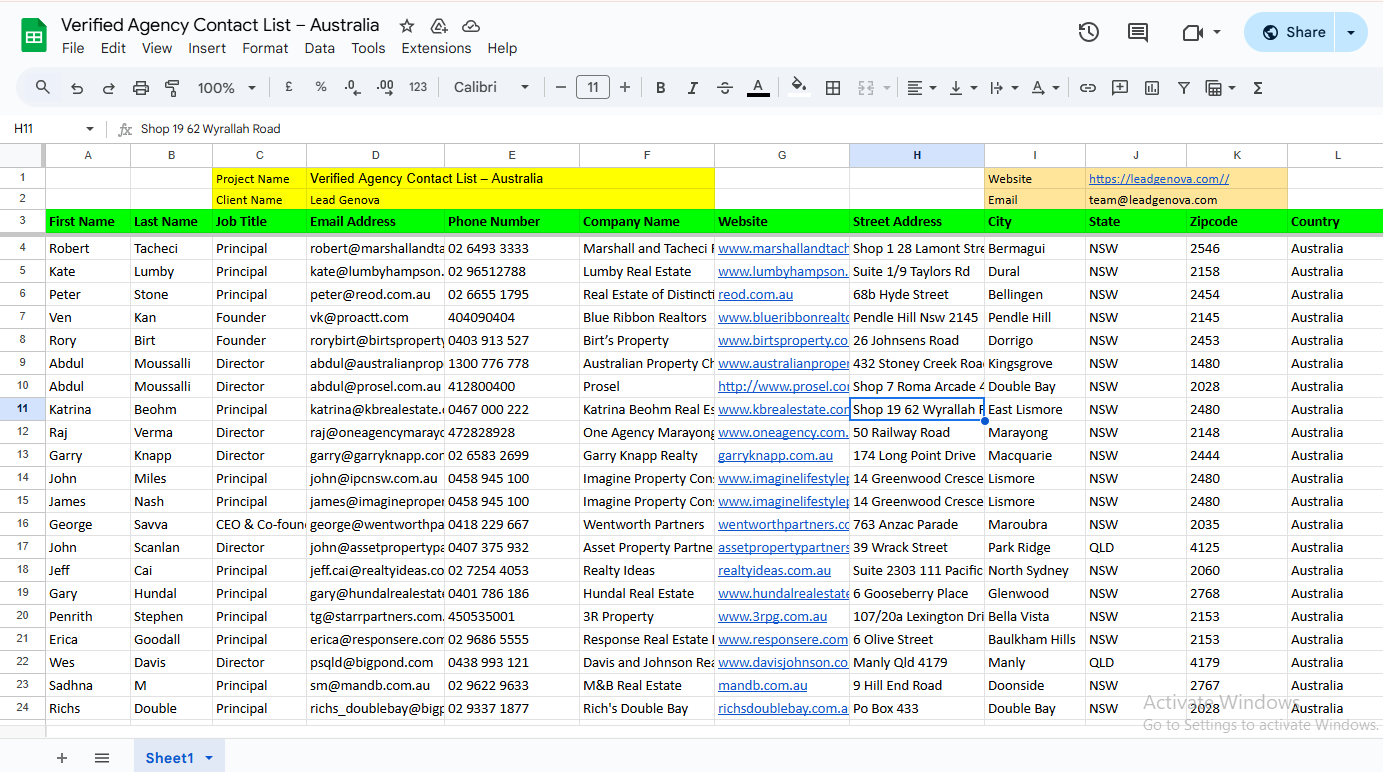This screenshot has height=772, width=1383.
Task: Open the search menus magnifier
Action: click(43, 88)
